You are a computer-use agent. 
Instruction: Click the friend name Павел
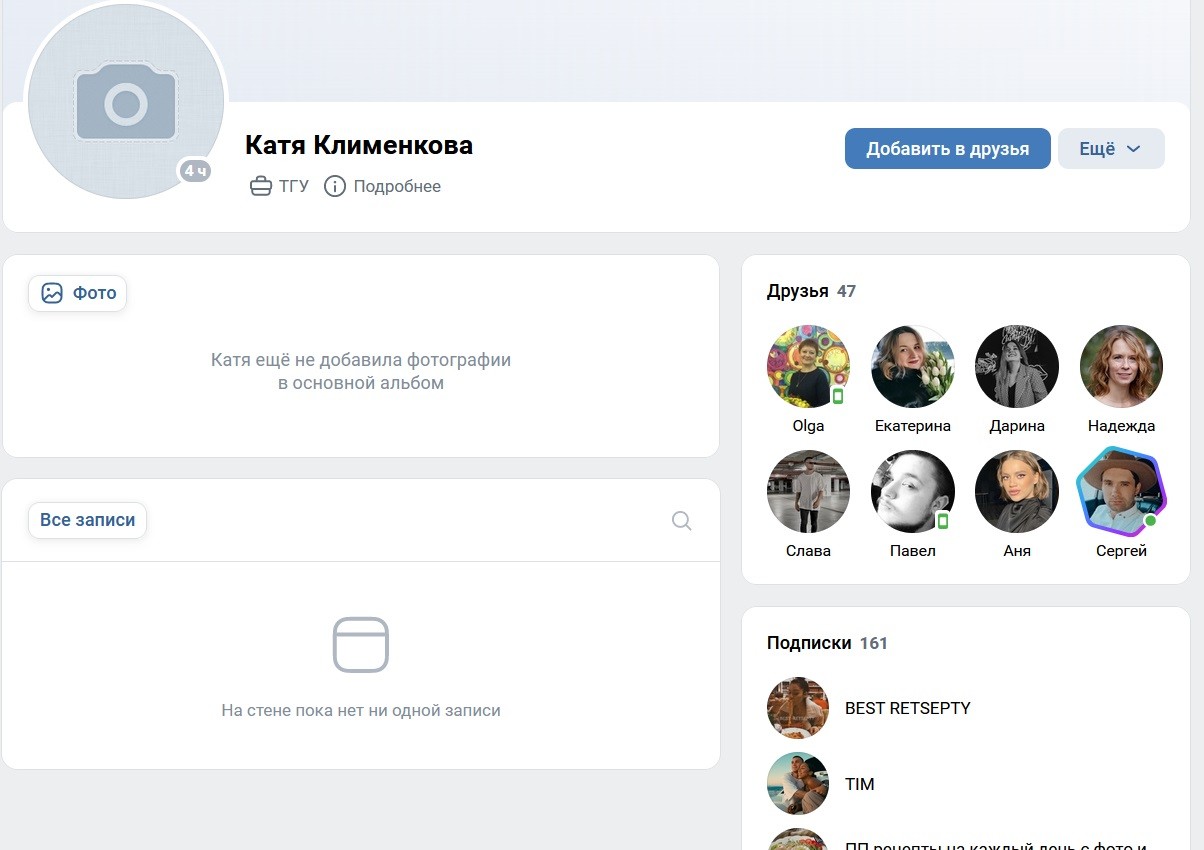click(x=913, y=551)
